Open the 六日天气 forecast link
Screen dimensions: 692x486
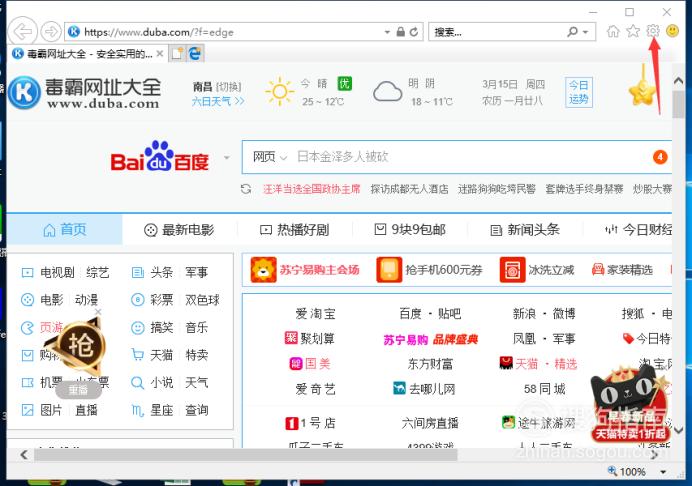point(218,102)
